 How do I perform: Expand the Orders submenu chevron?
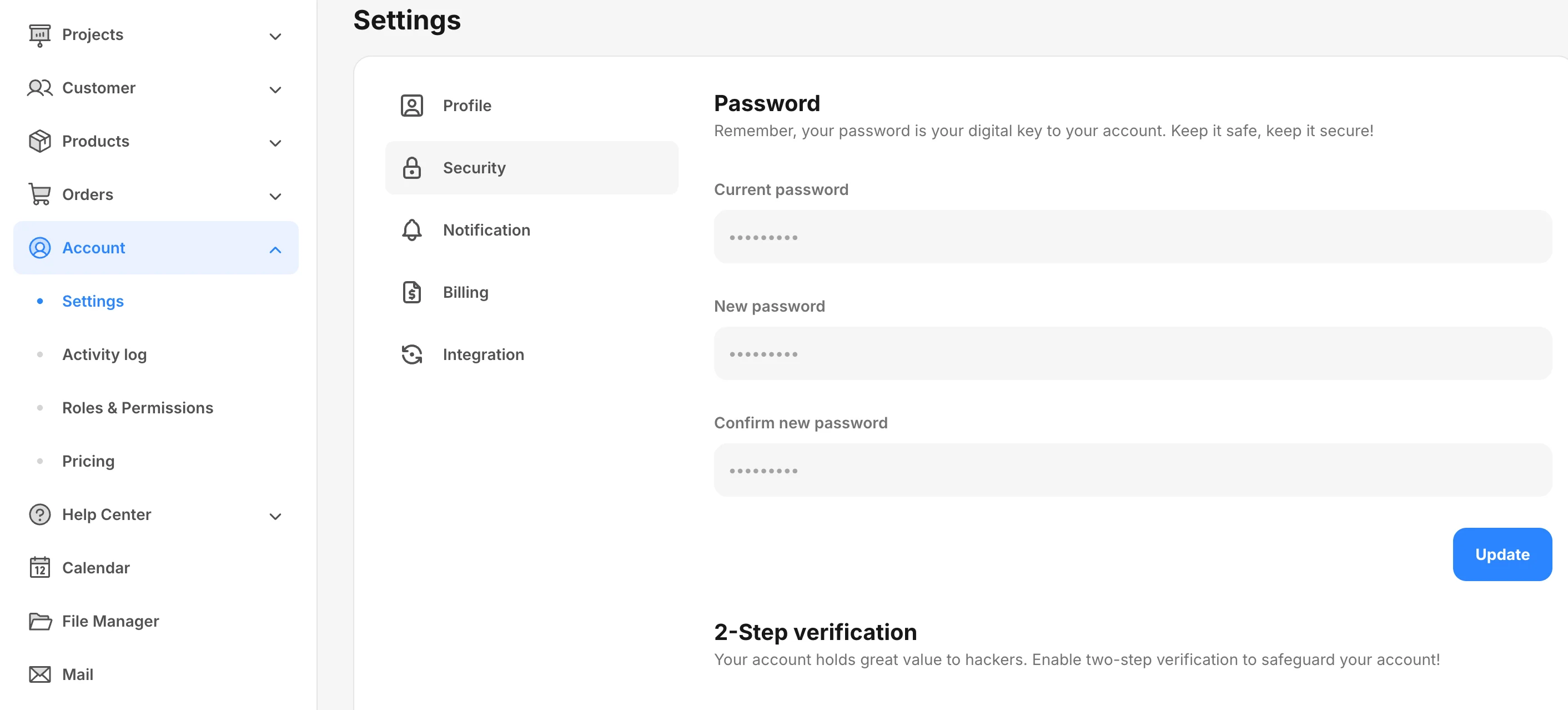[275, 197]
